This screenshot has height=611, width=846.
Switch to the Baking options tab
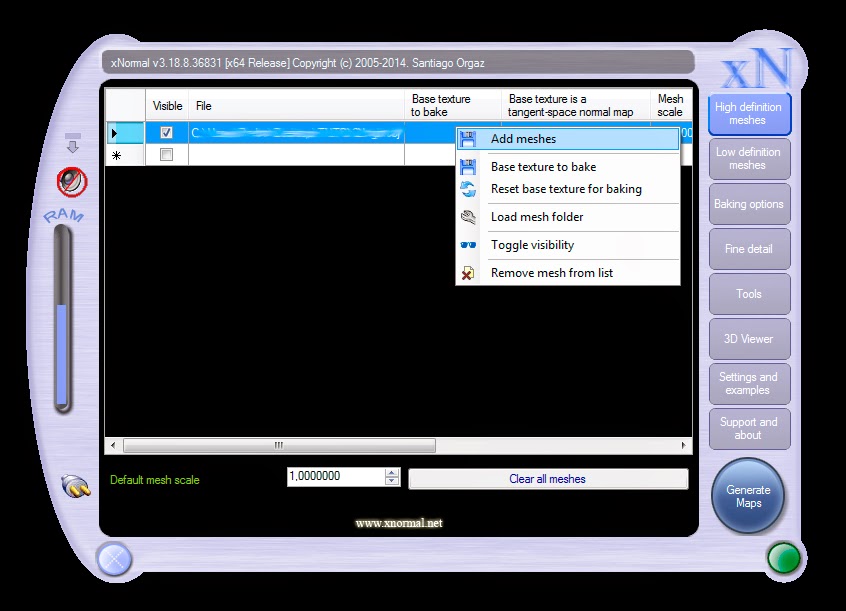(749, 204)
